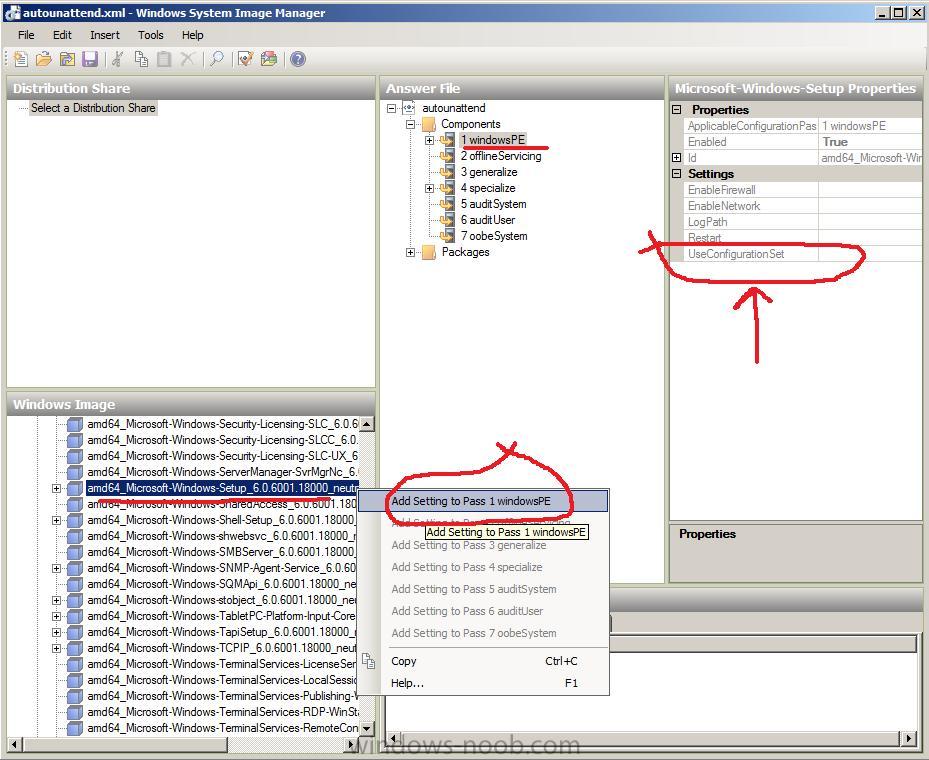Expand the 4 specialize pass
The height and width of the screenshot is (760, 929).
pyautogui.click(x=430, y=188)
